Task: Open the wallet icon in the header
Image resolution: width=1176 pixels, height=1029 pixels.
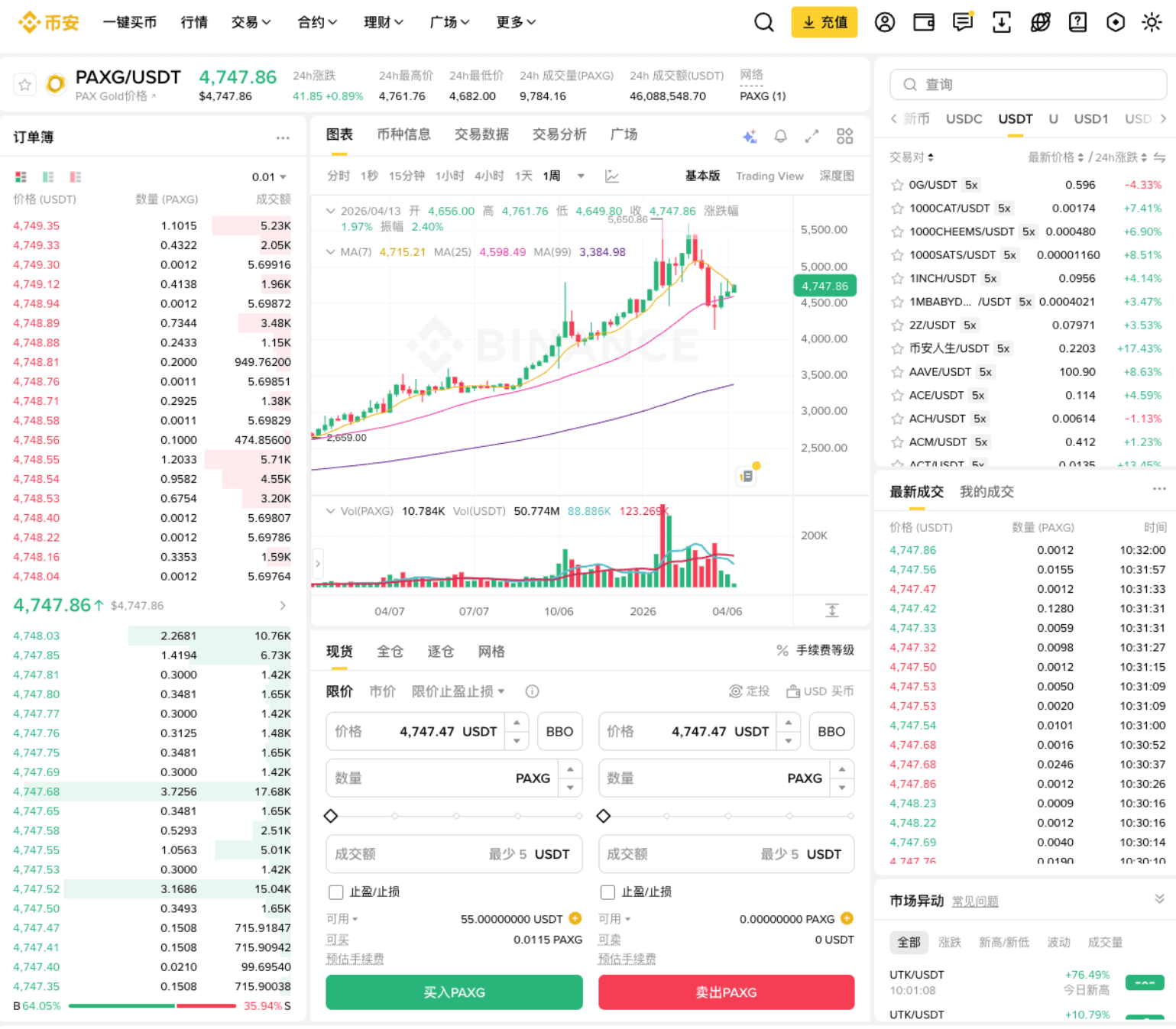Action: click(x=924, y=22)
